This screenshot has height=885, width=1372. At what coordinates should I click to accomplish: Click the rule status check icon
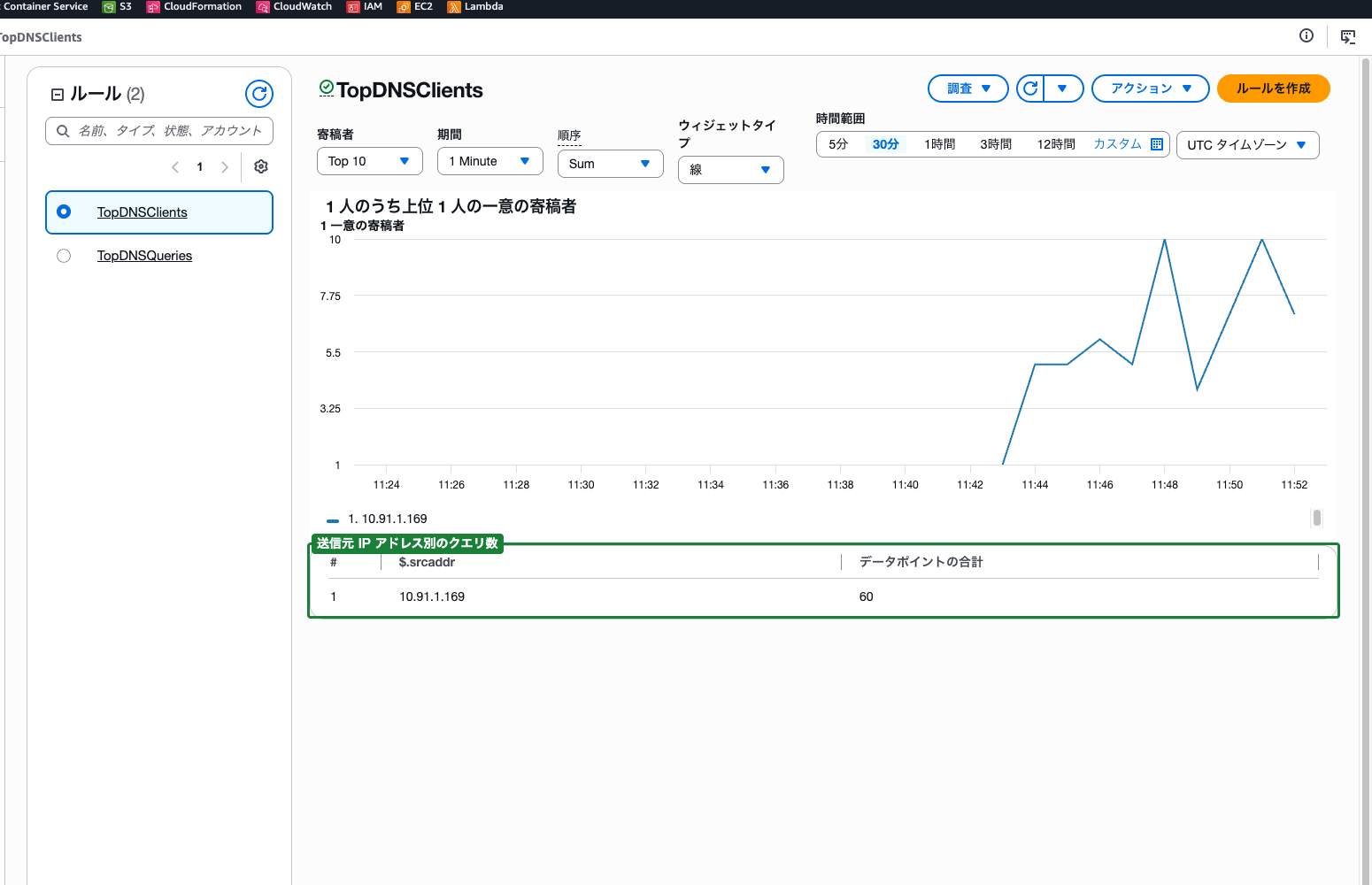click(x=327, y=87)
